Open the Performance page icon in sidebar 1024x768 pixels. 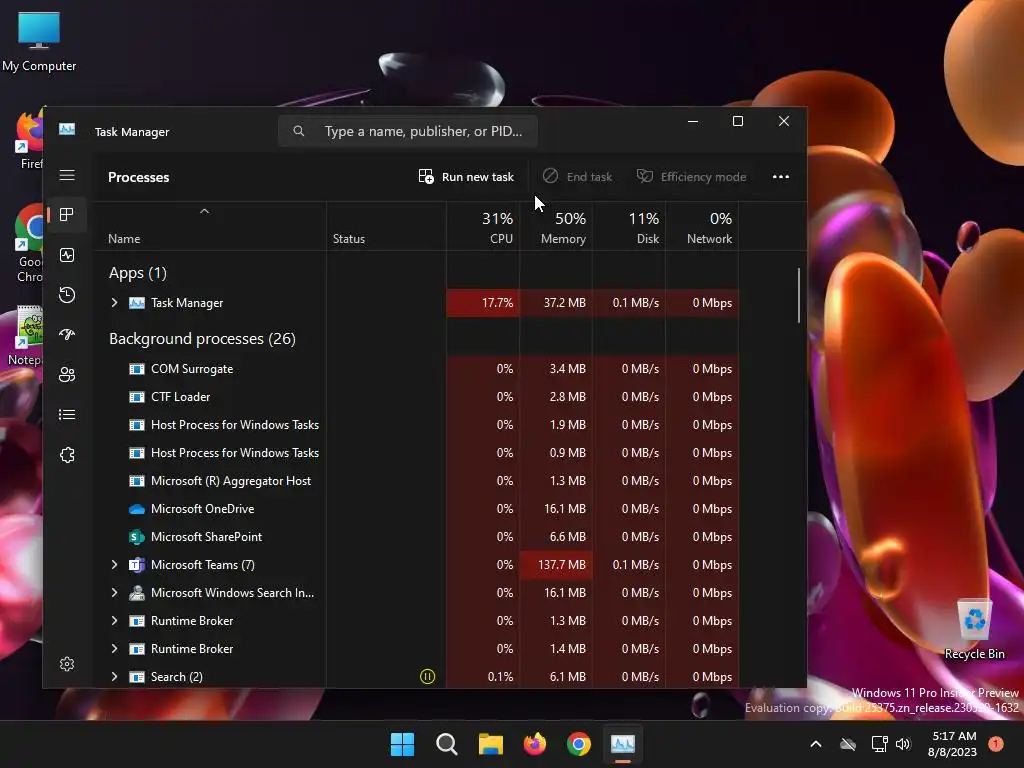67,255
